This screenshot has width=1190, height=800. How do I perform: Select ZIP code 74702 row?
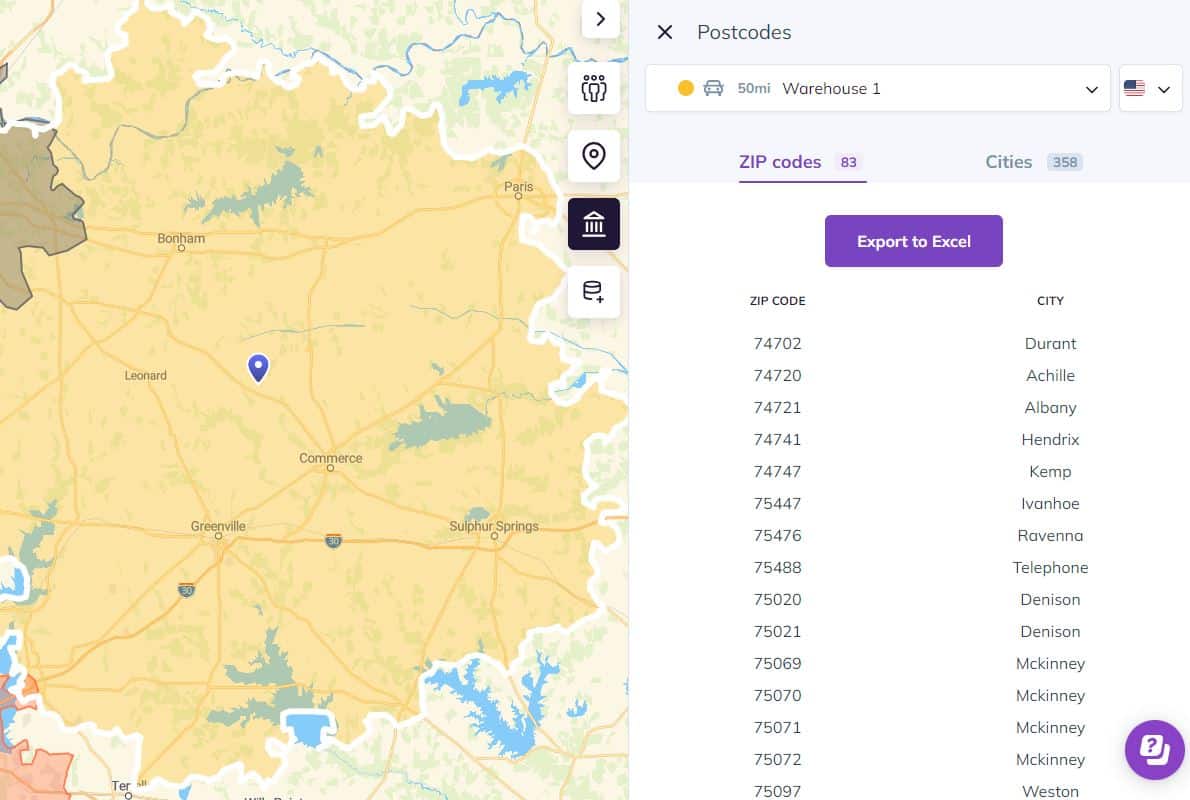(777, 343)
